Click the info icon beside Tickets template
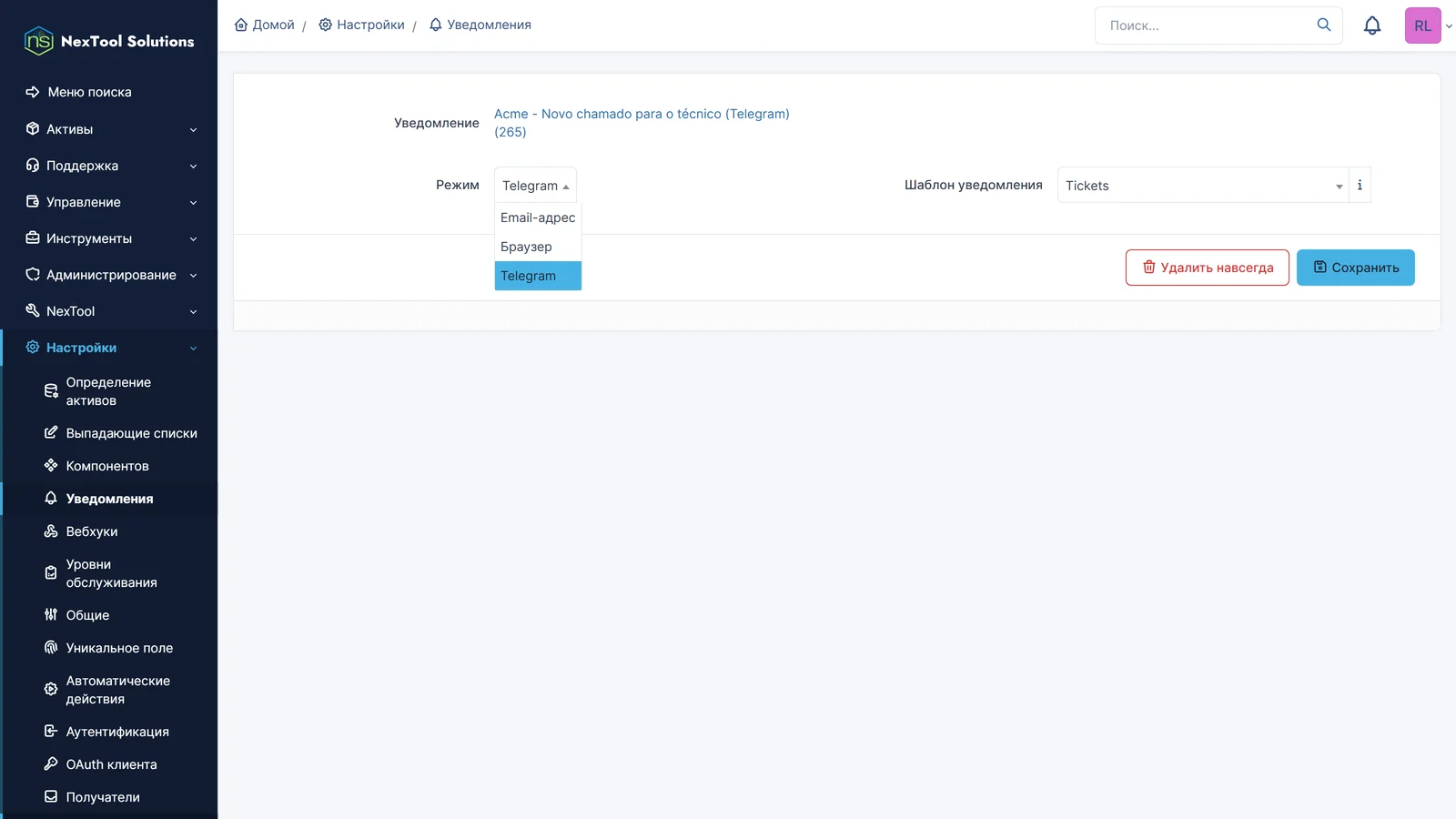 click(1360, 185)
